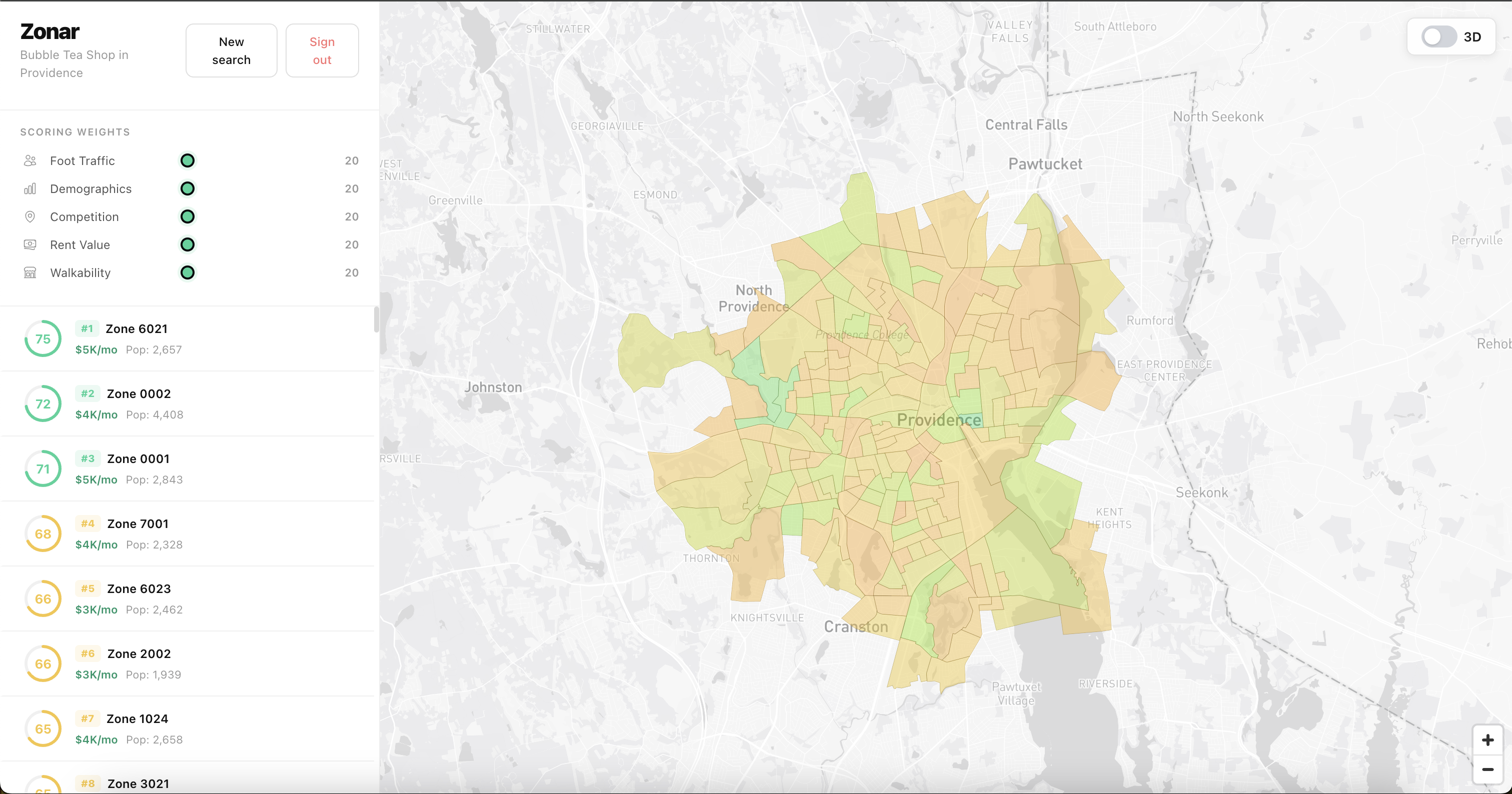Click the score 75 ring for Zone 6021
This screenshot has height=794, width=1512.
[x=43, y=338]
